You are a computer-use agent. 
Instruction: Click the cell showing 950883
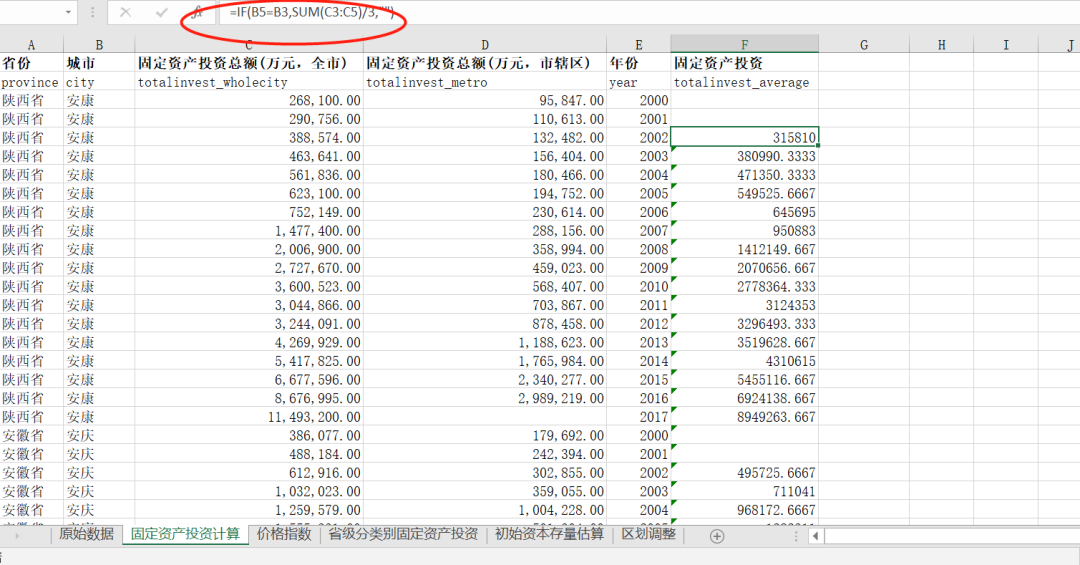tap(745, 231)
